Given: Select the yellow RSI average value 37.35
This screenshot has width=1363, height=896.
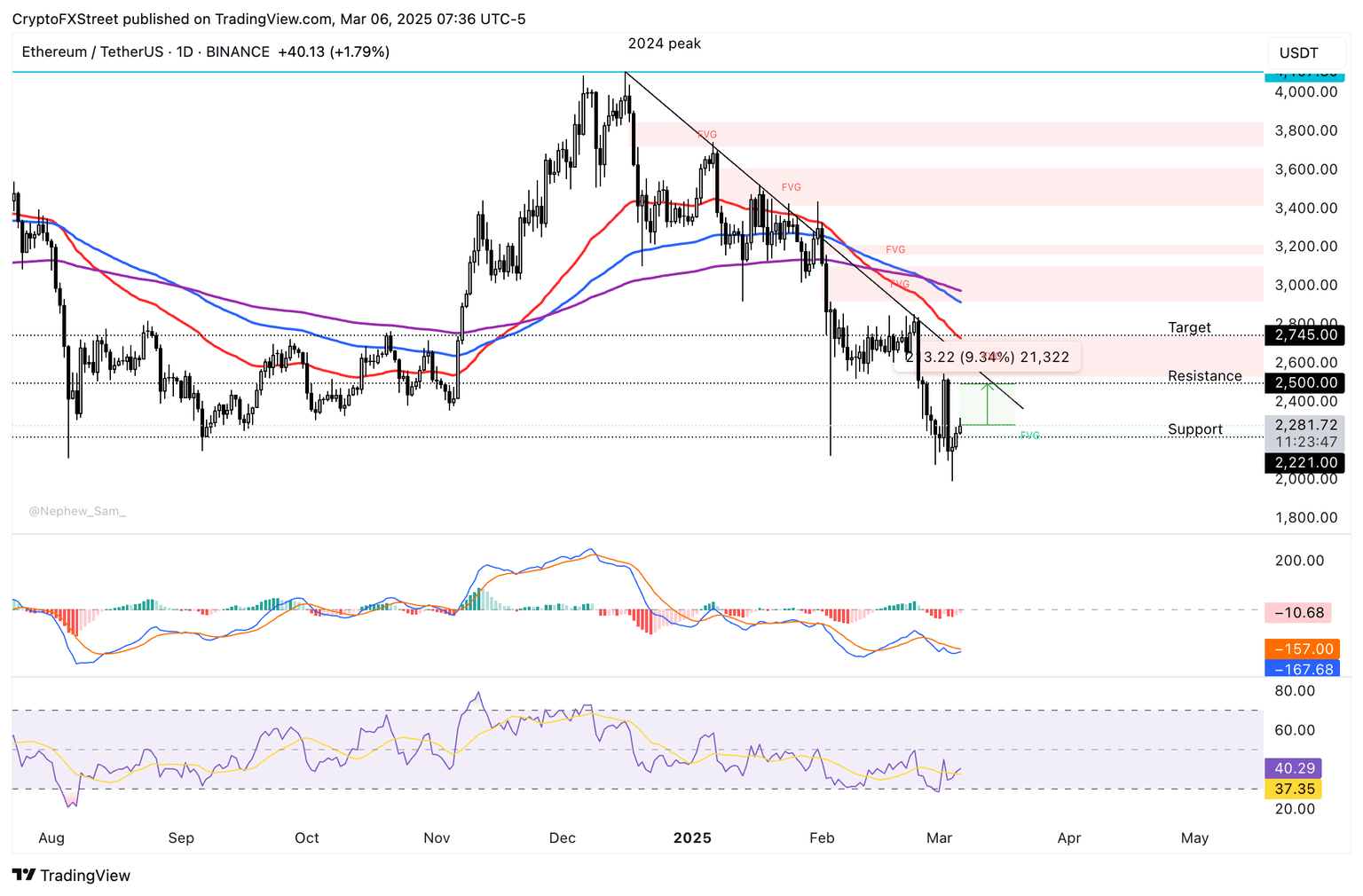Looking at the screenshot, I should [1293, 789].
